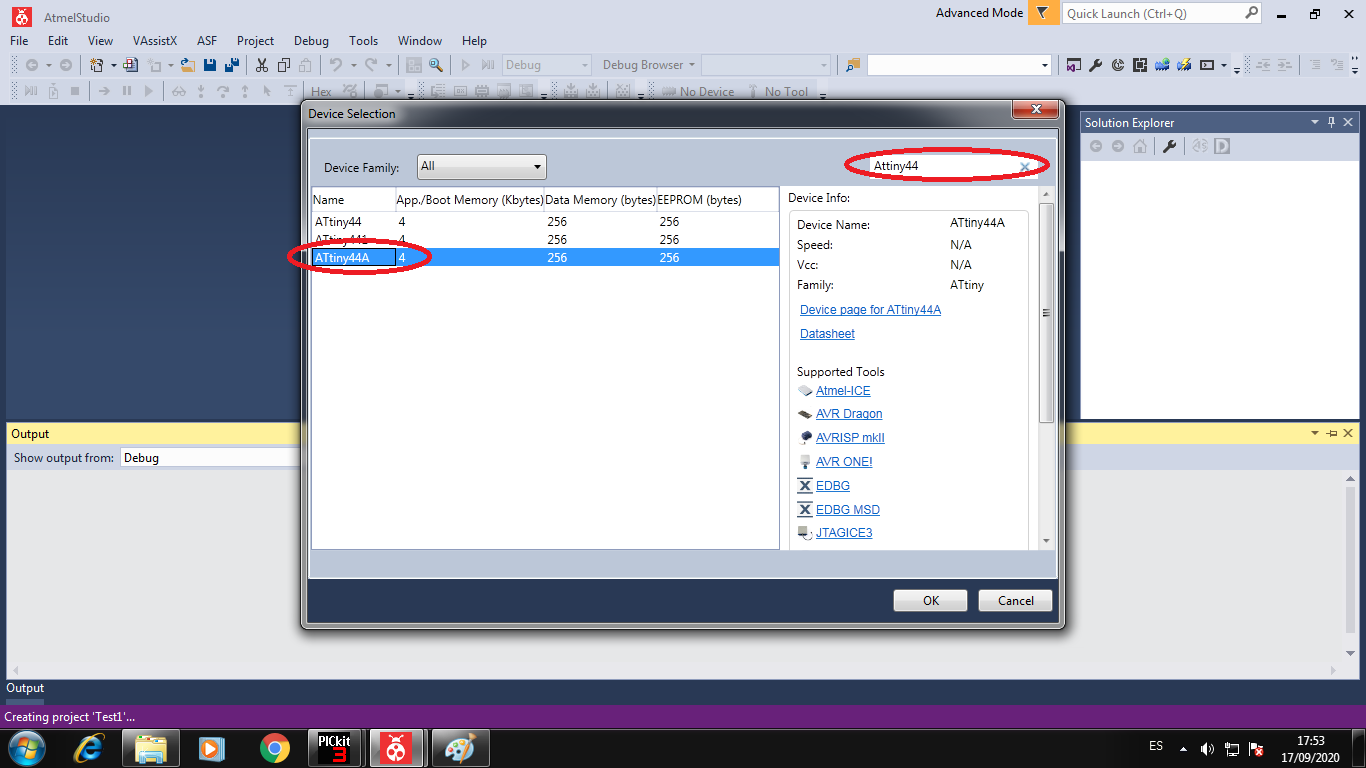Confirm device selection with the OK button
The height and width of the screenshot is (768, 1366).
930,601
